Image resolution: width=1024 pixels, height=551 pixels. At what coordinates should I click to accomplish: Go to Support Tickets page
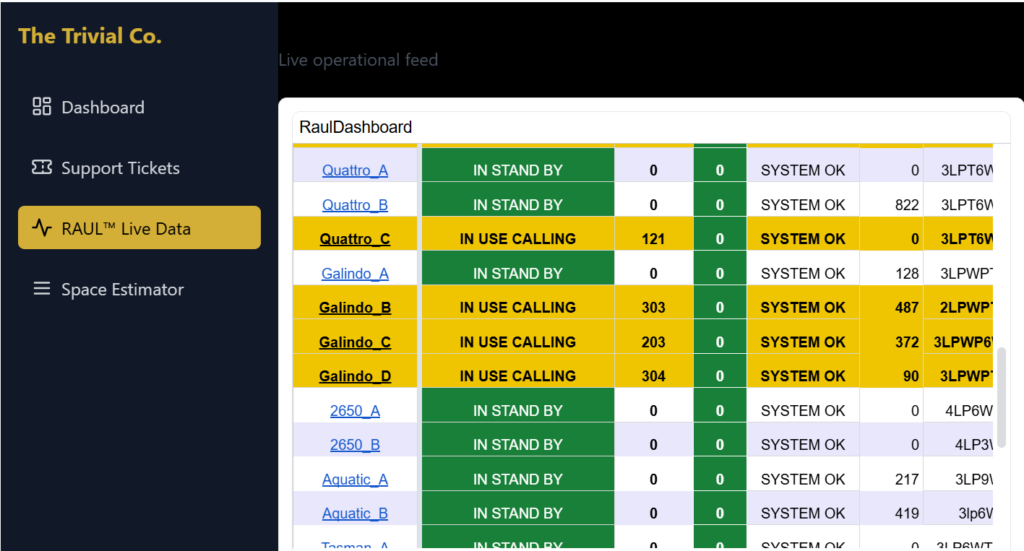click(120, 168)
